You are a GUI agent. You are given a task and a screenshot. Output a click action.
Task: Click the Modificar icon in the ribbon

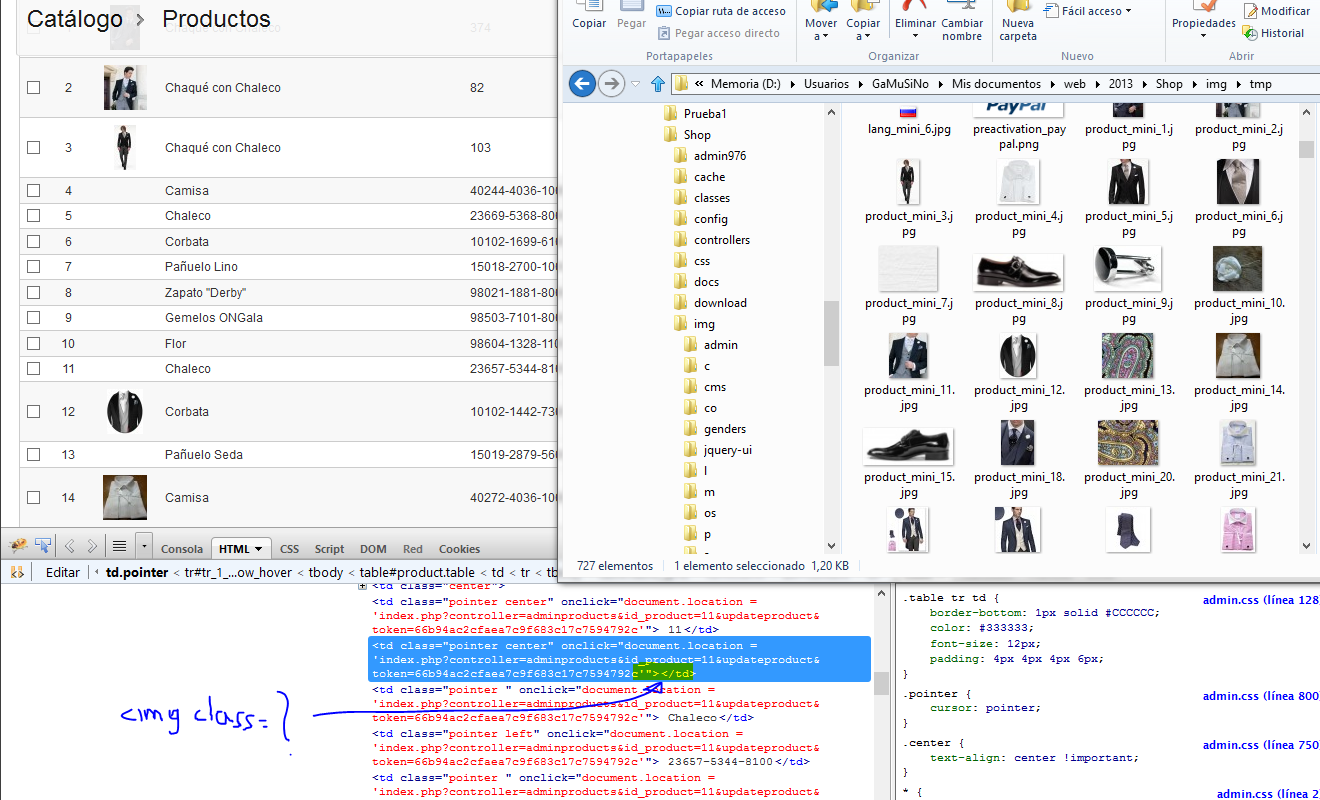(1251, 11)
